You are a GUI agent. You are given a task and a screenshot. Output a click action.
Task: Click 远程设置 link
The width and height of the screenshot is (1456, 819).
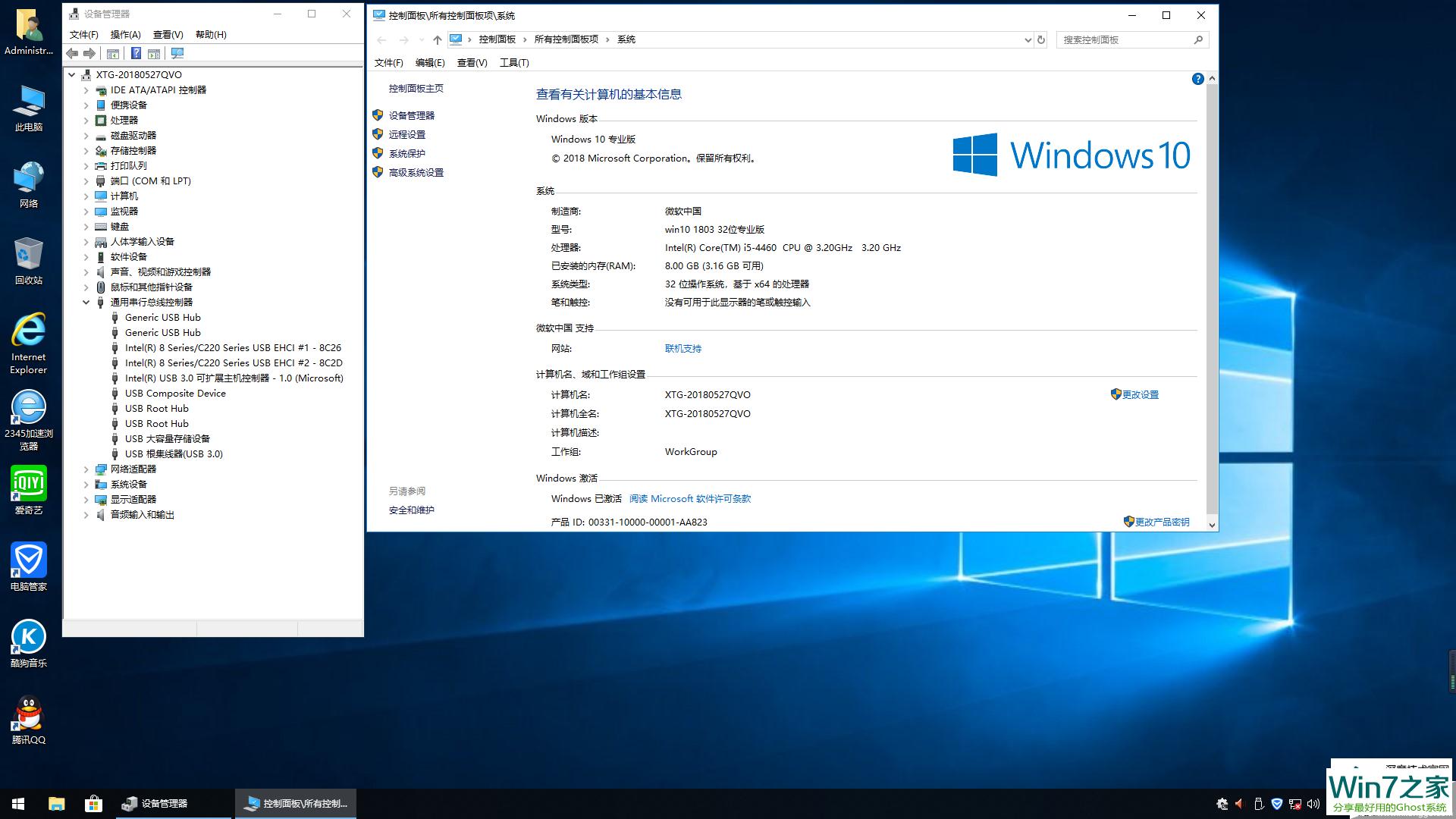click(407, 134)
